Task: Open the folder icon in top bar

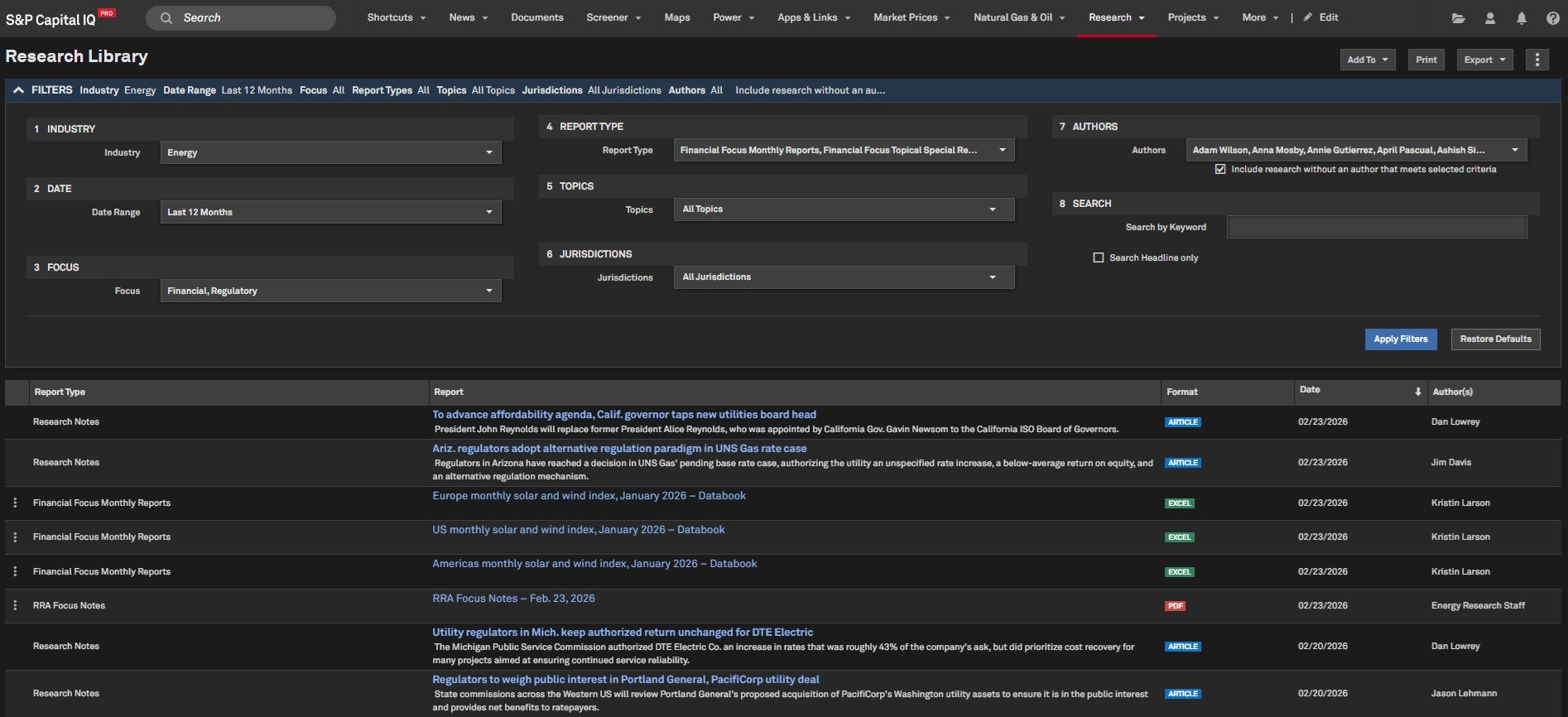Action: 1458,18
